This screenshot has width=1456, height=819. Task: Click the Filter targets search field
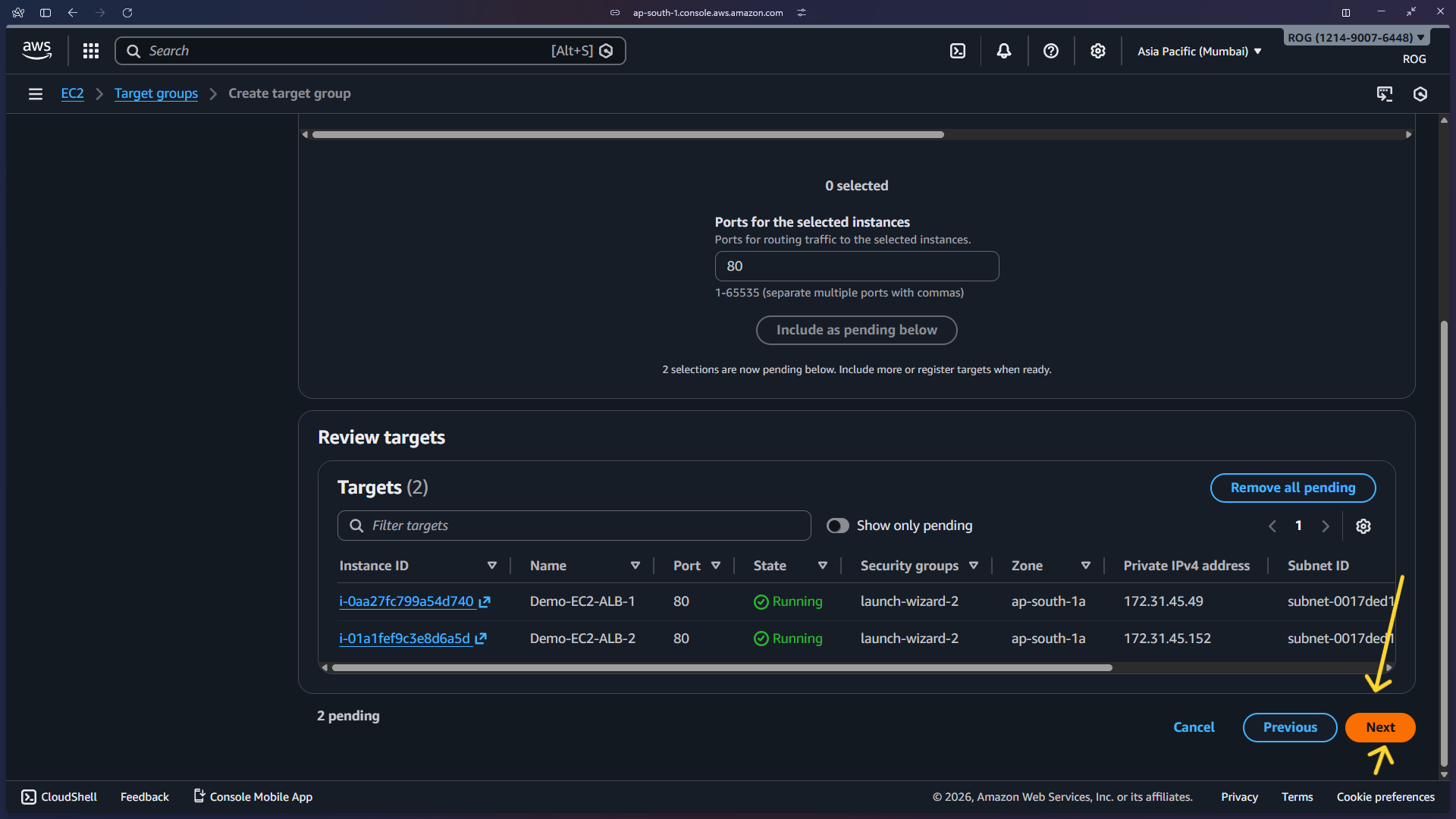(574, 526)
